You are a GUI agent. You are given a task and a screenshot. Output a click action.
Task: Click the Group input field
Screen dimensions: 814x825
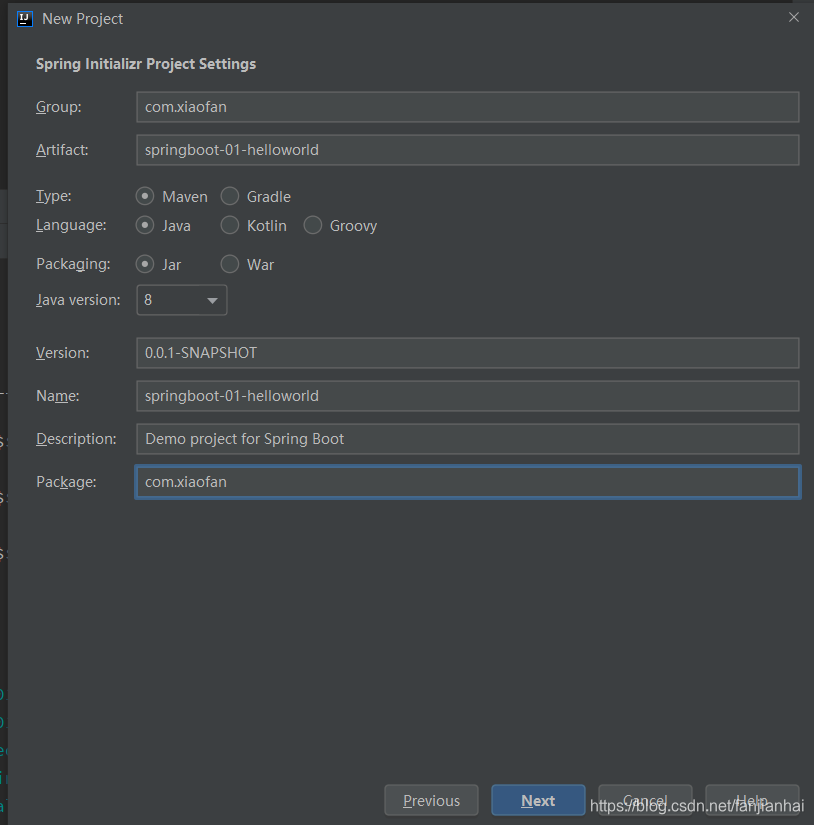[x=468, y=107]
